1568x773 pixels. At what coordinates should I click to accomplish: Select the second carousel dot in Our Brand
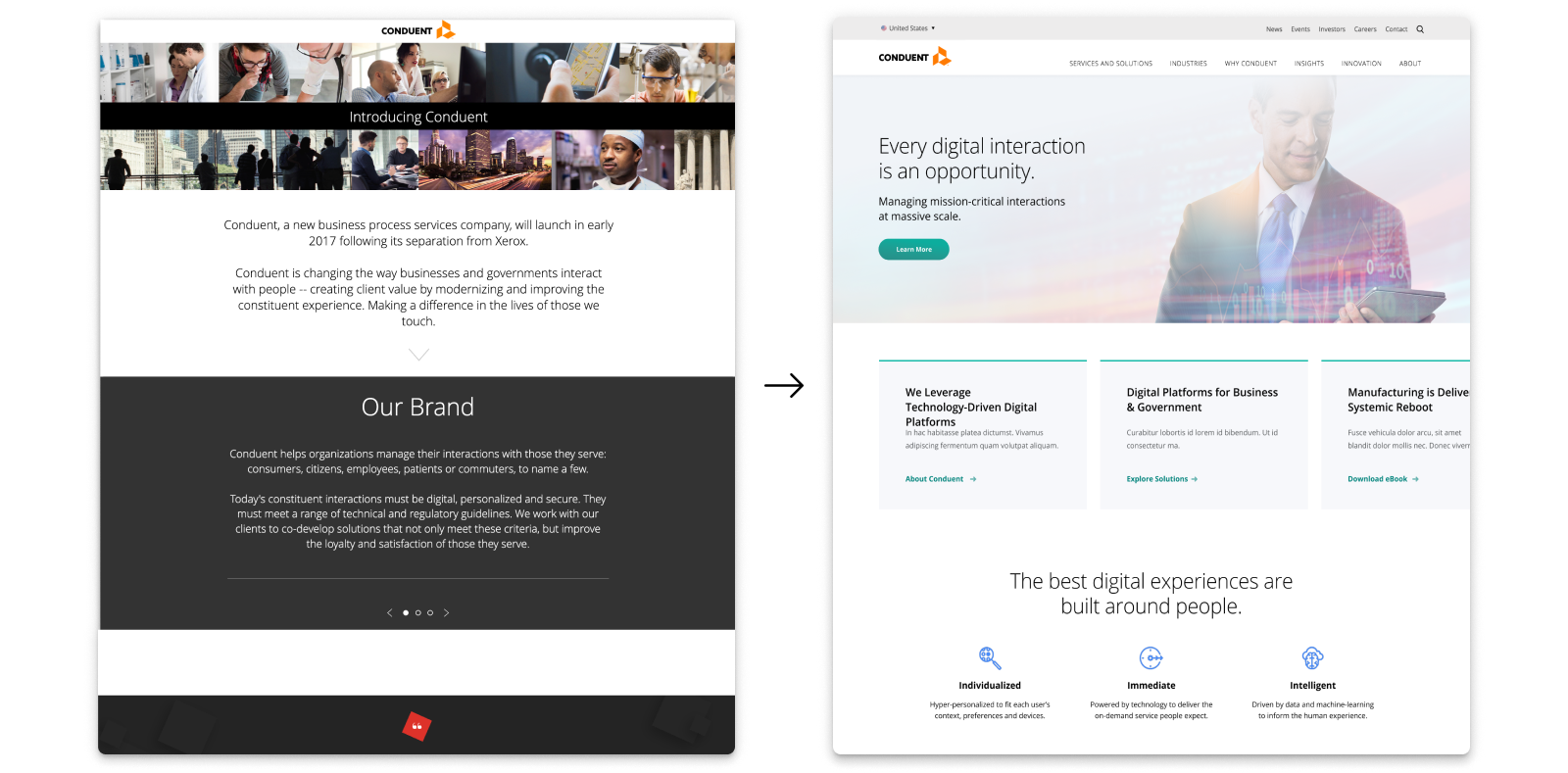point(418,613)
